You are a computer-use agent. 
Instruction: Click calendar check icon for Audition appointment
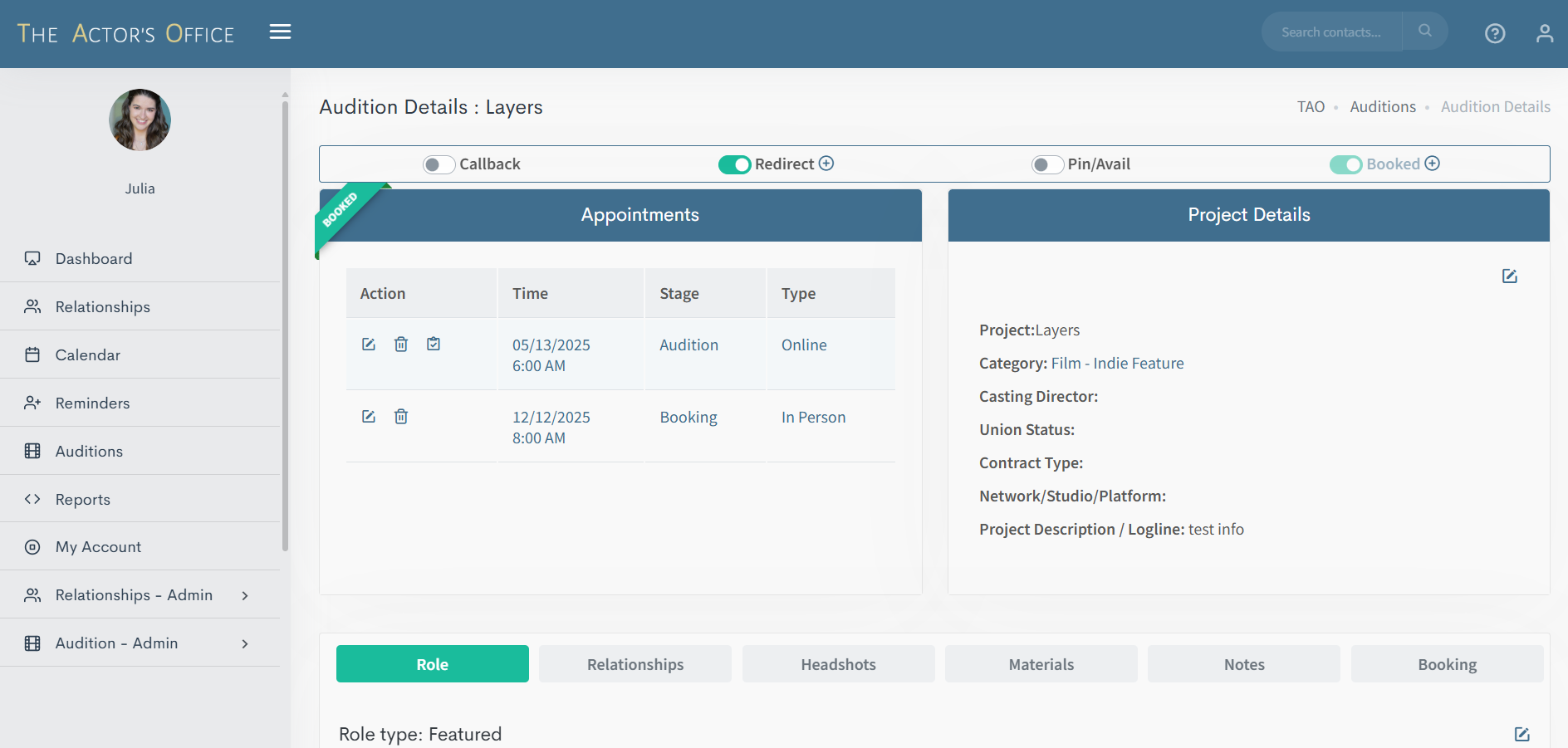tap(434, 345)
